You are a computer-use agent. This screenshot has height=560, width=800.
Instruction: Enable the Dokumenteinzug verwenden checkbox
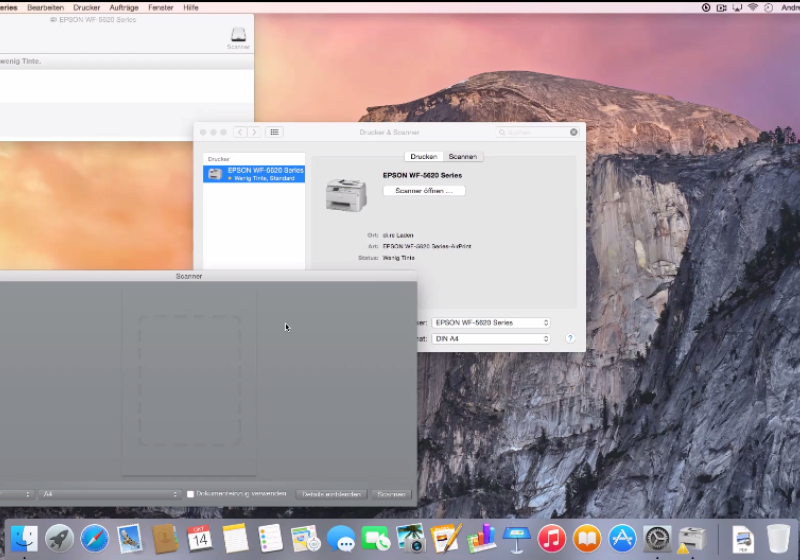(x=190, y=494)
